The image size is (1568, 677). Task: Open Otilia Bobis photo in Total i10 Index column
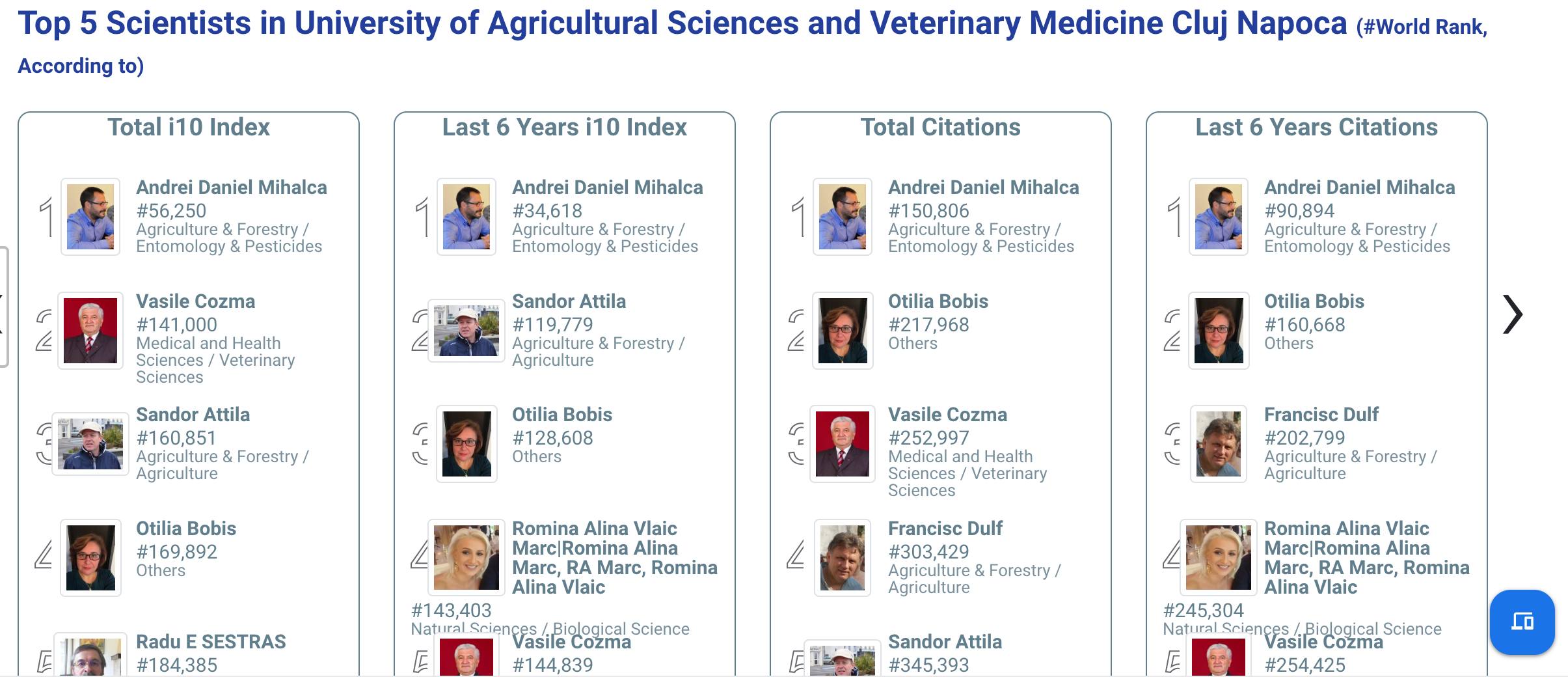(x=90, y=557)
